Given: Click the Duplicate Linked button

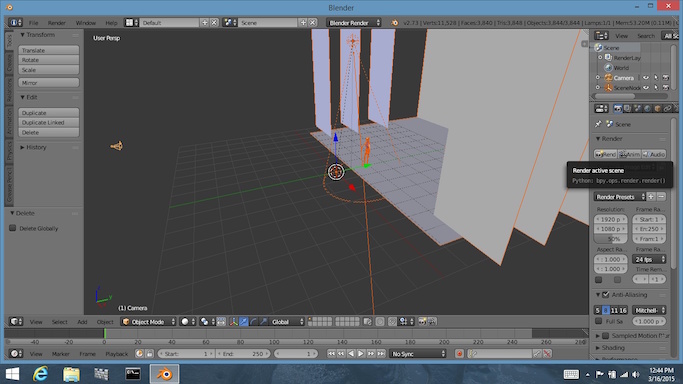Looking at the screenshot, I should click(49, 122).
